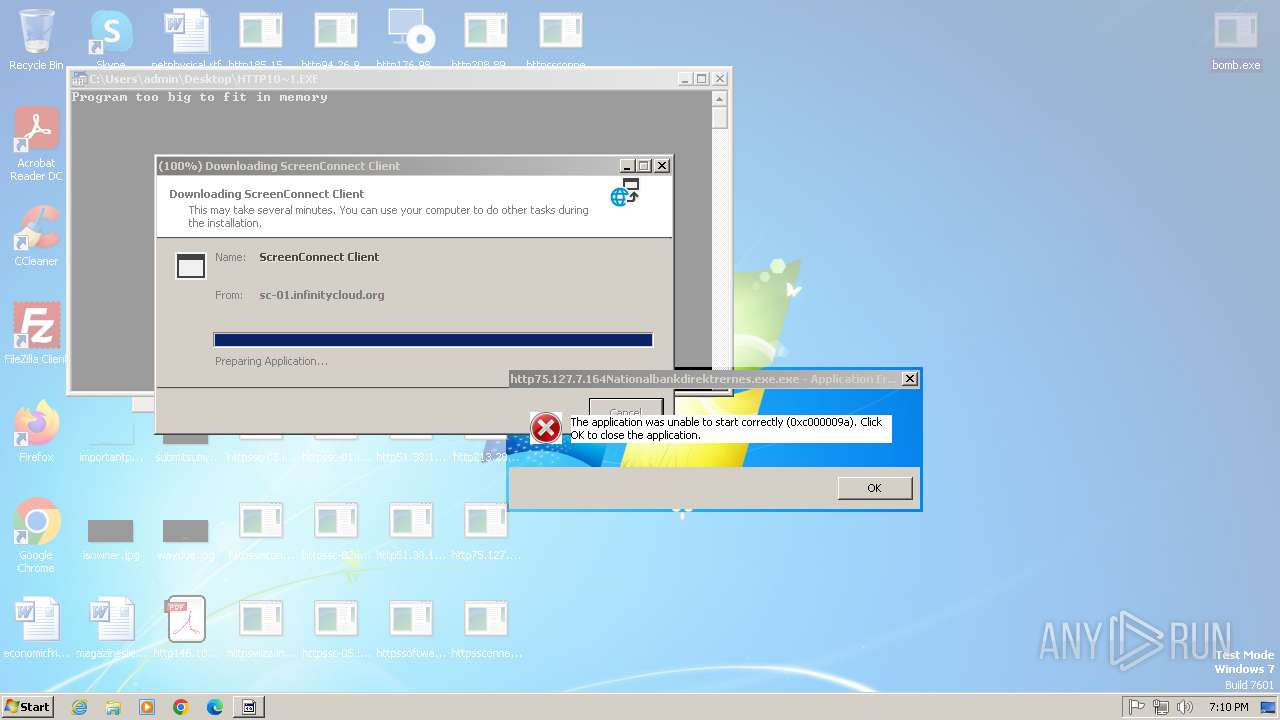Launch Internet Explorer from taskbar
Viewport: 1280px width, 720px height.
[x=79, y=707]
